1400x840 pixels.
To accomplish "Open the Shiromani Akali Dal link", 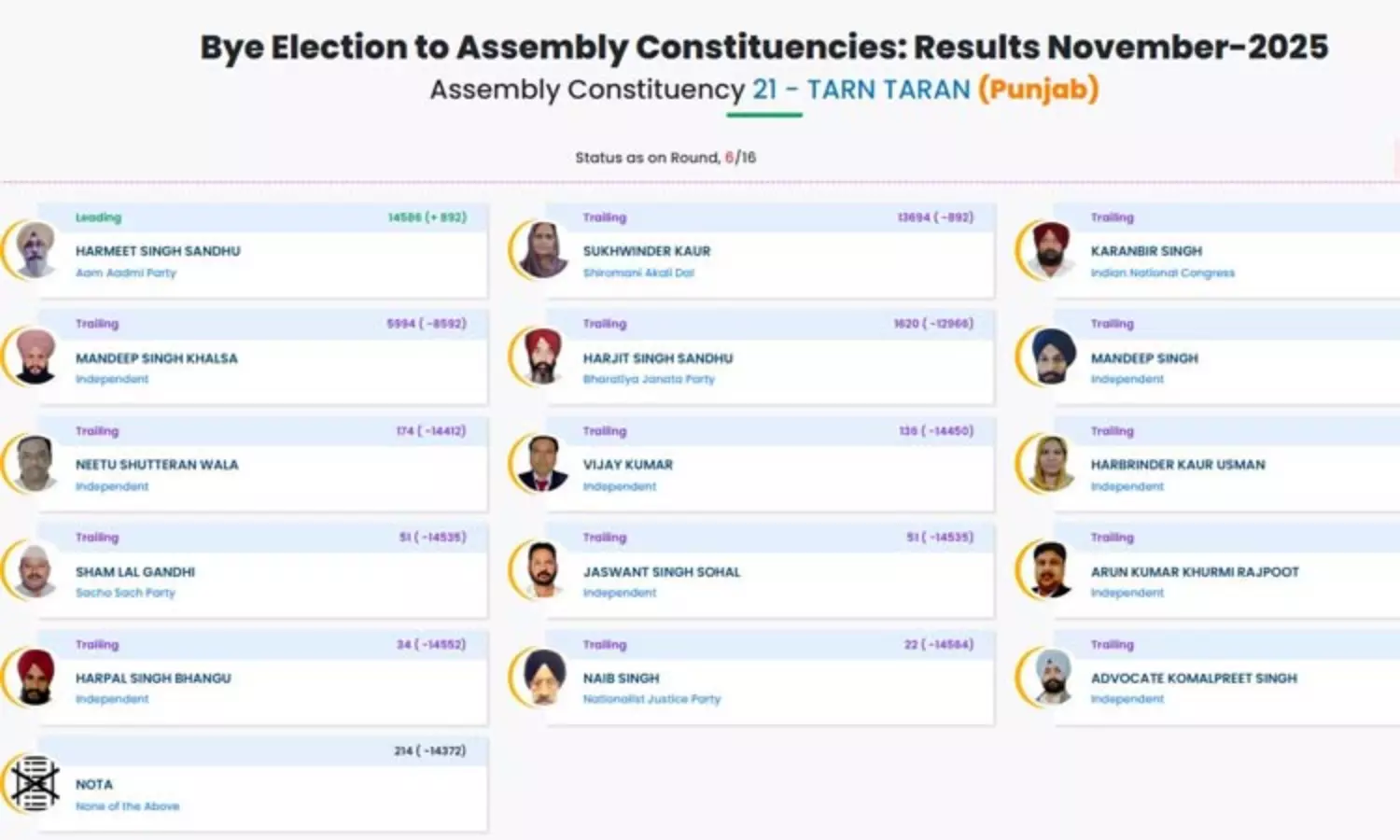I will point(638,273).
